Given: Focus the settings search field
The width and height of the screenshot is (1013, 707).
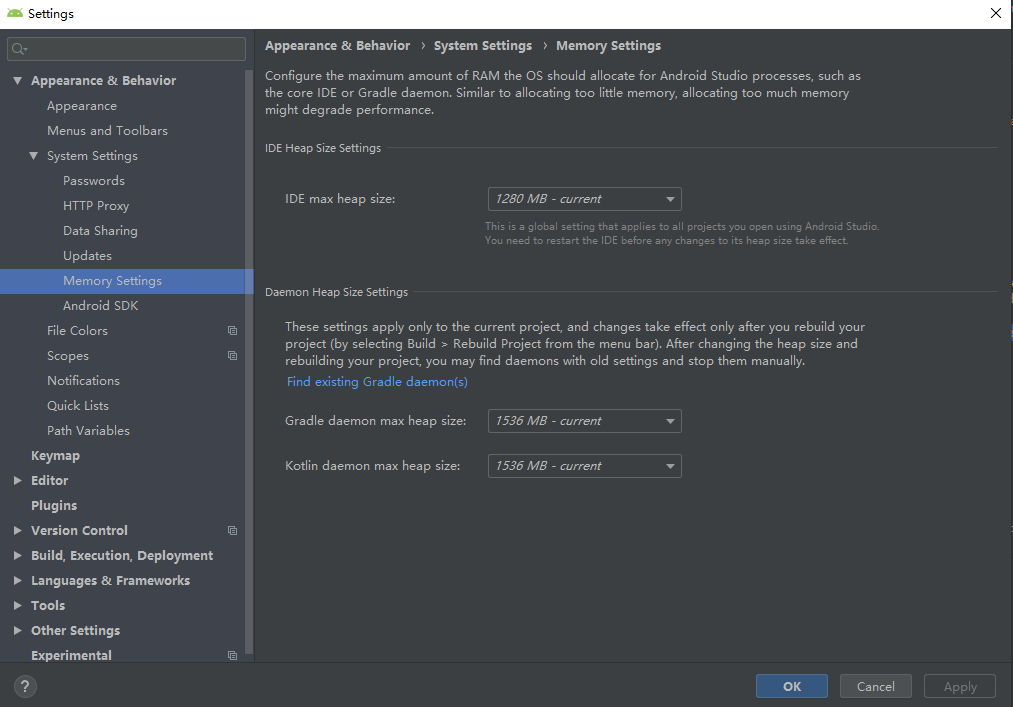Looking at the screenshot, I should (127, 49).
